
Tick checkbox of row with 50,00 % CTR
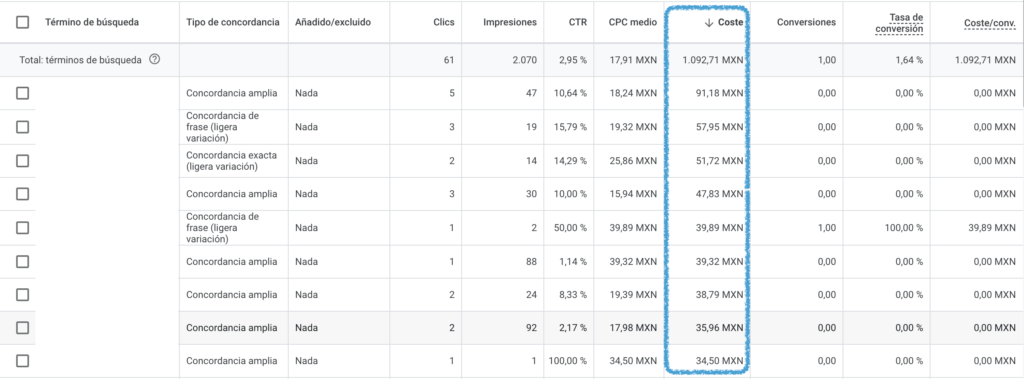(23, 228)
